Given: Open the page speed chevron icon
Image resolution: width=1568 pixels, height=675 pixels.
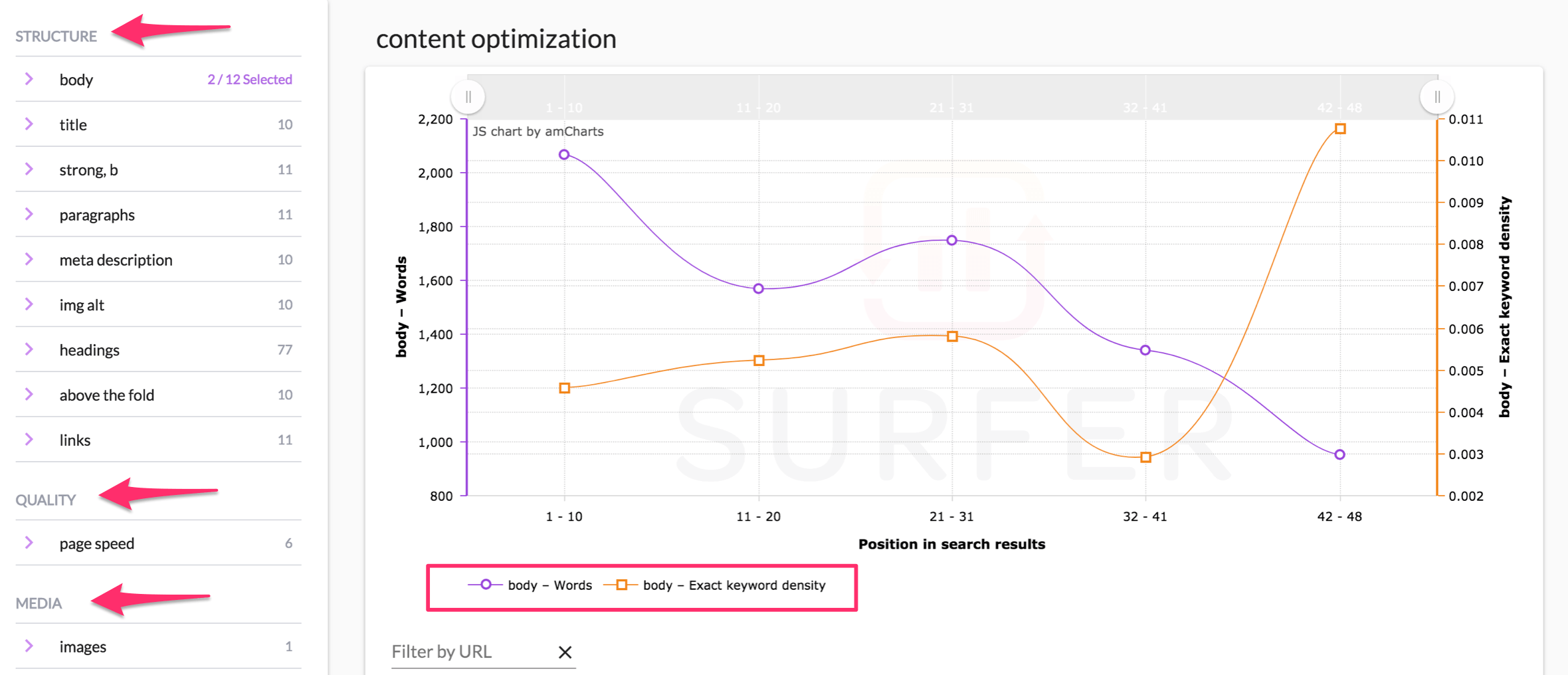Looking at the screenshot, I should (x=29, y=543).
